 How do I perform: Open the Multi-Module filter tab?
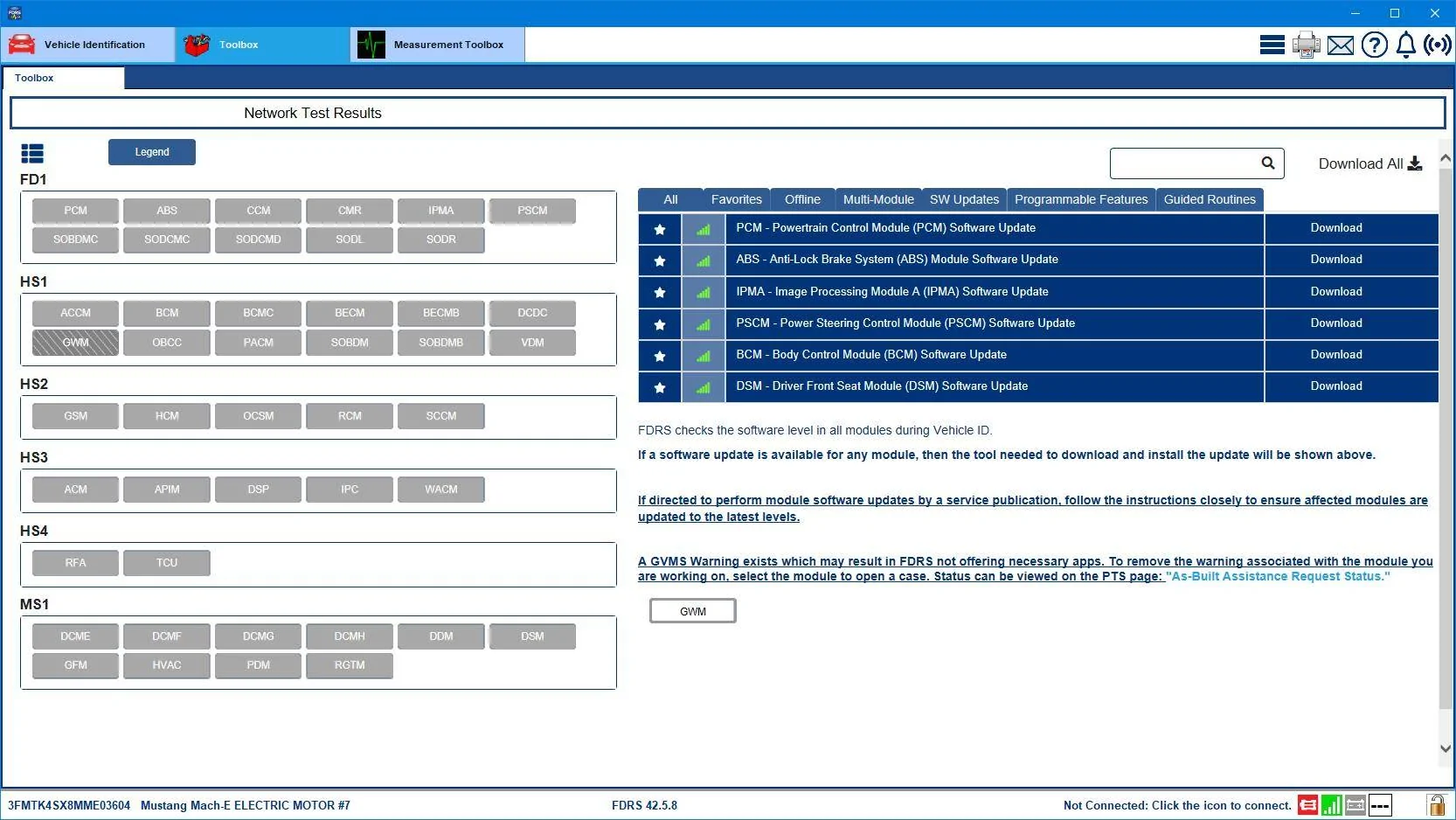click(x=878, y=199)
